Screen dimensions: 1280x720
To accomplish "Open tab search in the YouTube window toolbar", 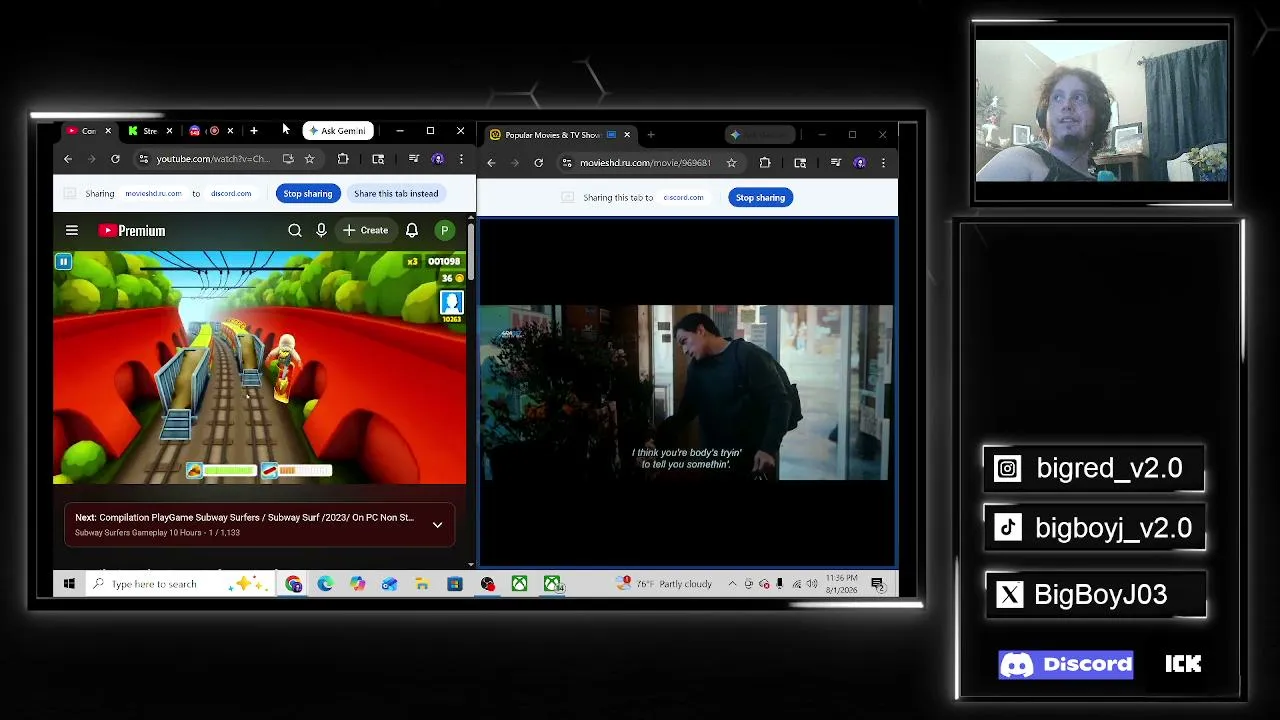I will point(378,159).
